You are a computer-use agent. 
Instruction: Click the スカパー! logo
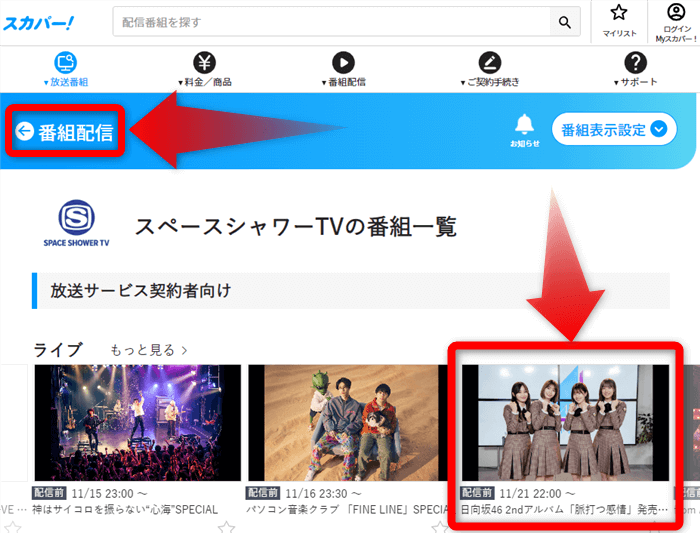(x=38, y=23)
